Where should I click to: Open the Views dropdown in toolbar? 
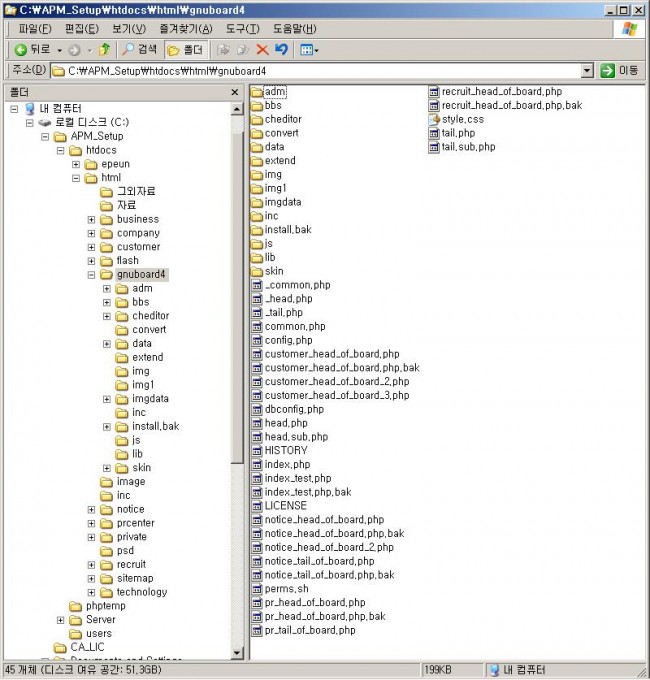tap(310, 49)
